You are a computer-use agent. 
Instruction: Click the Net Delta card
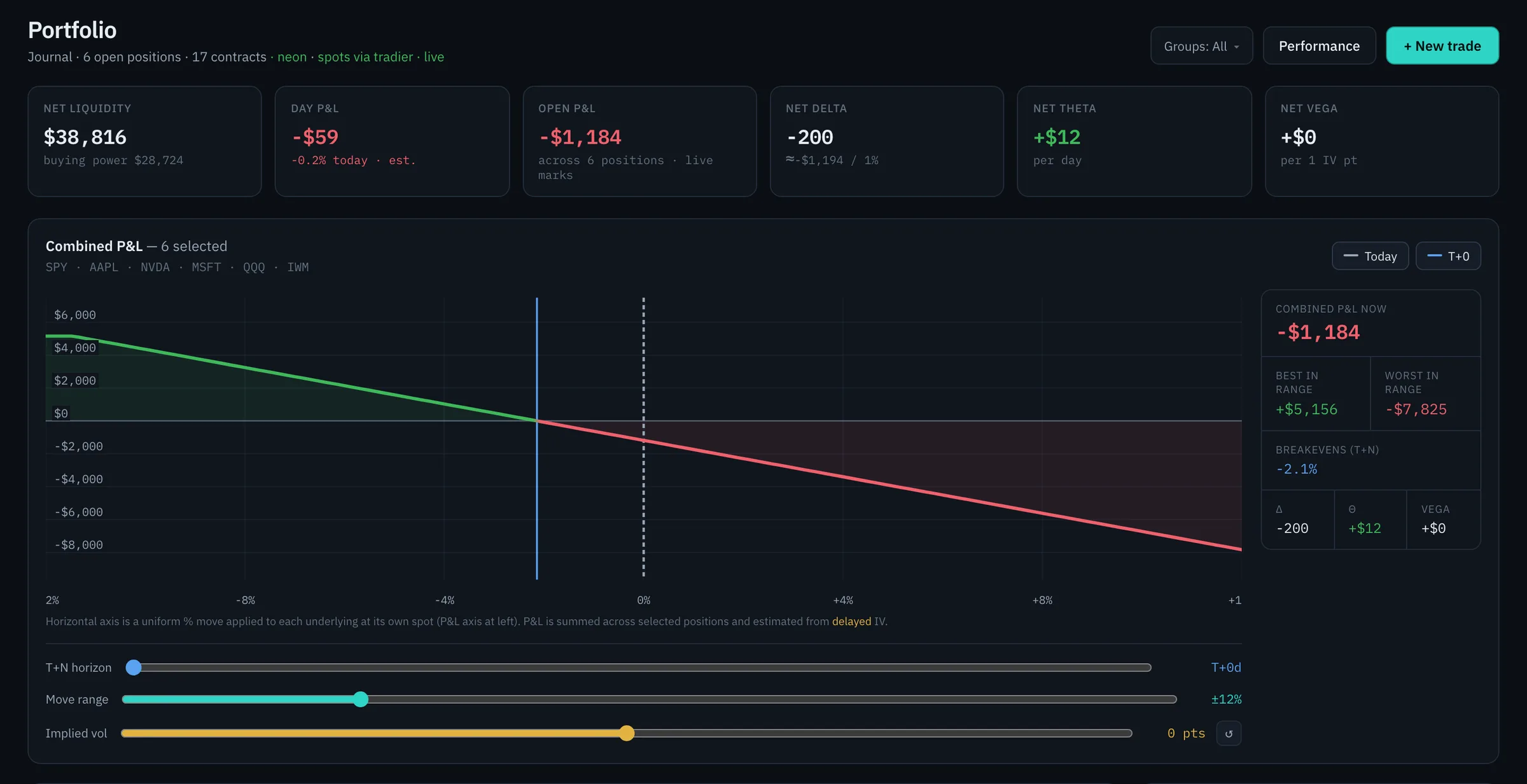click(886, 141)
